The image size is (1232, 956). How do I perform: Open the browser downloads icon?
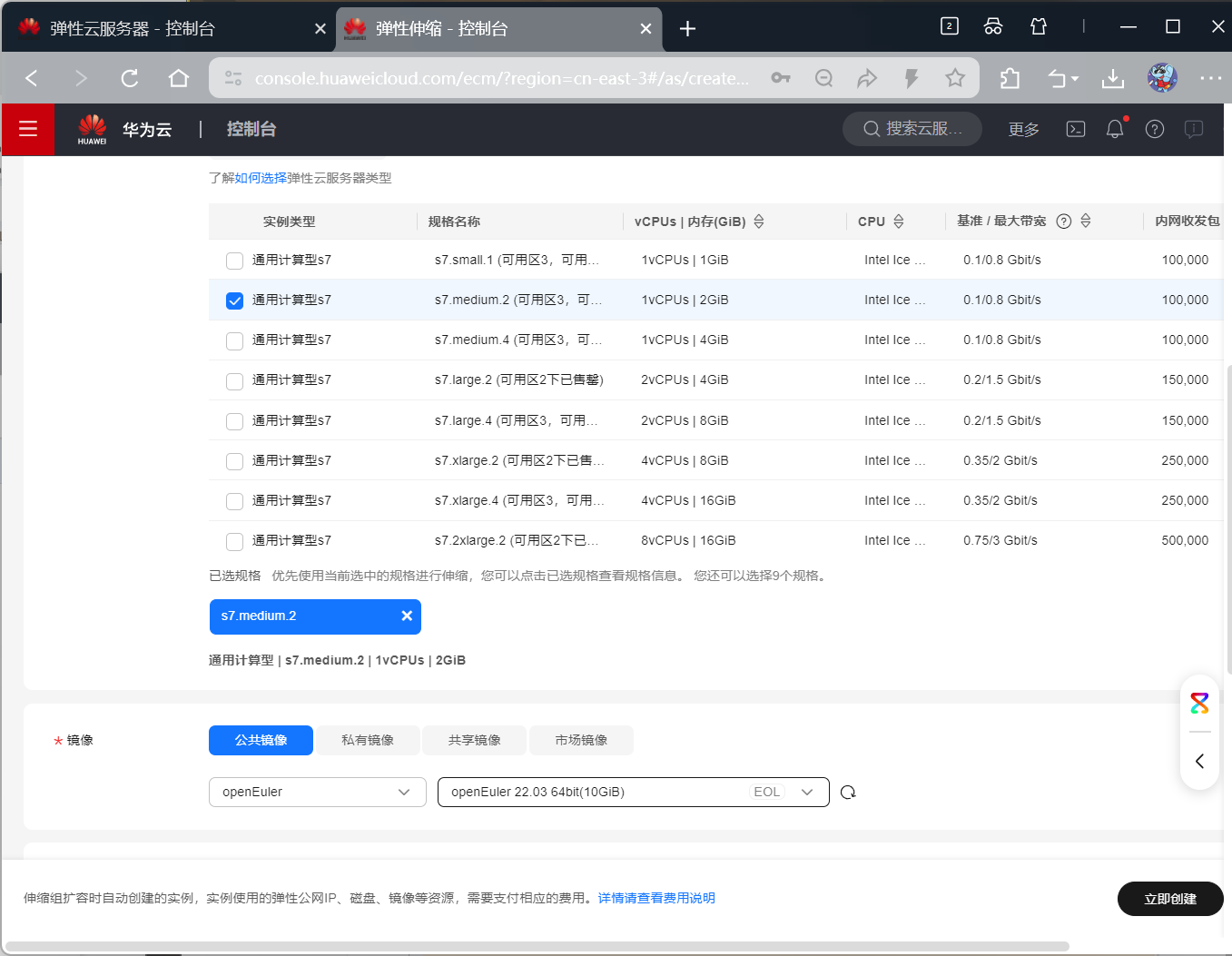1113,78
